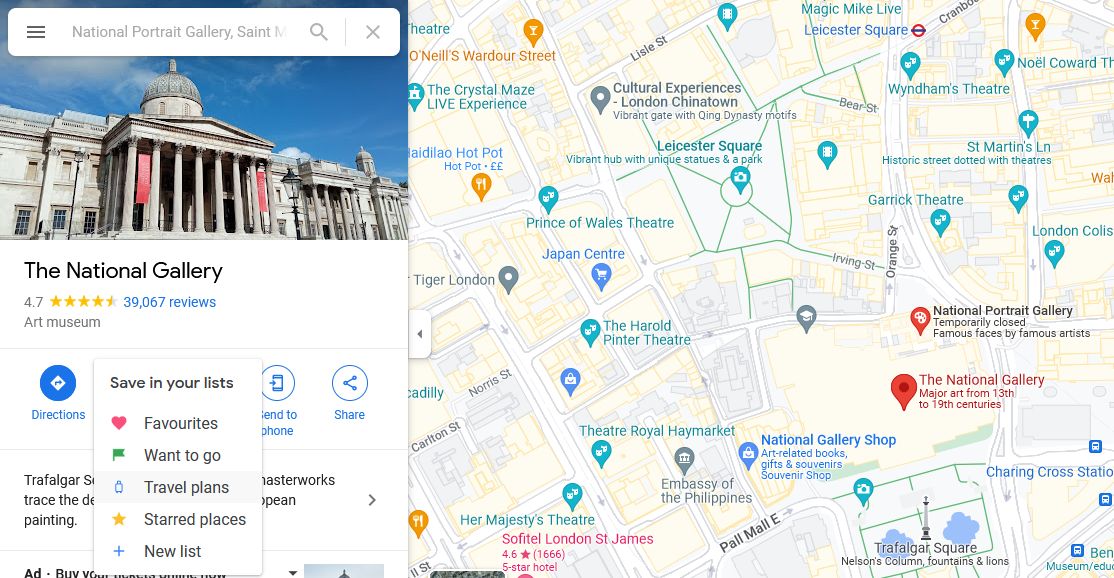Click the shopping bag pin near Norris St
The image size is (1114, 578).
pyautogui.click(x=570, y=381)
